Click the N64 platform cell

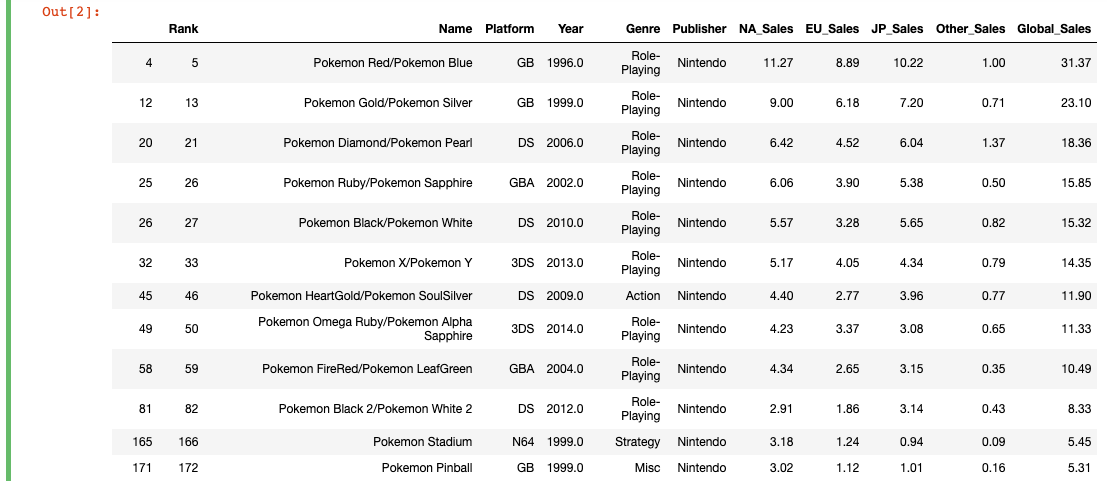click(523, 442)
